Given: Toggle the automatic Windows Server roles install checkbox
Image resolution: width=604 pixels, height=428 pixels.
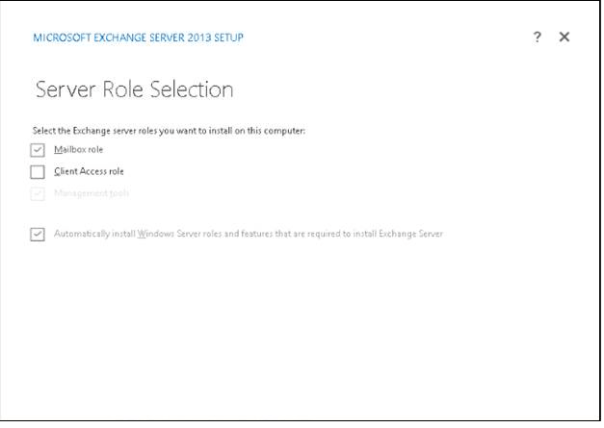Looking at the screenshot, I should tap(38, 234).
